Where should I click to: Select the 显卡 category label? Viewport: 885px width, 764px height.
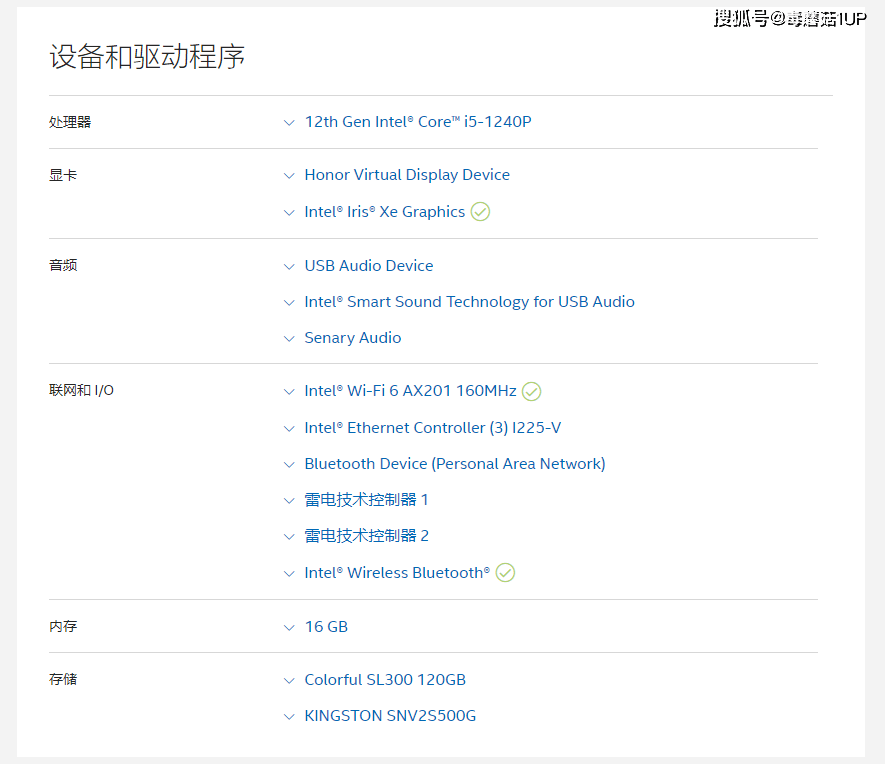tap(63, 175)
